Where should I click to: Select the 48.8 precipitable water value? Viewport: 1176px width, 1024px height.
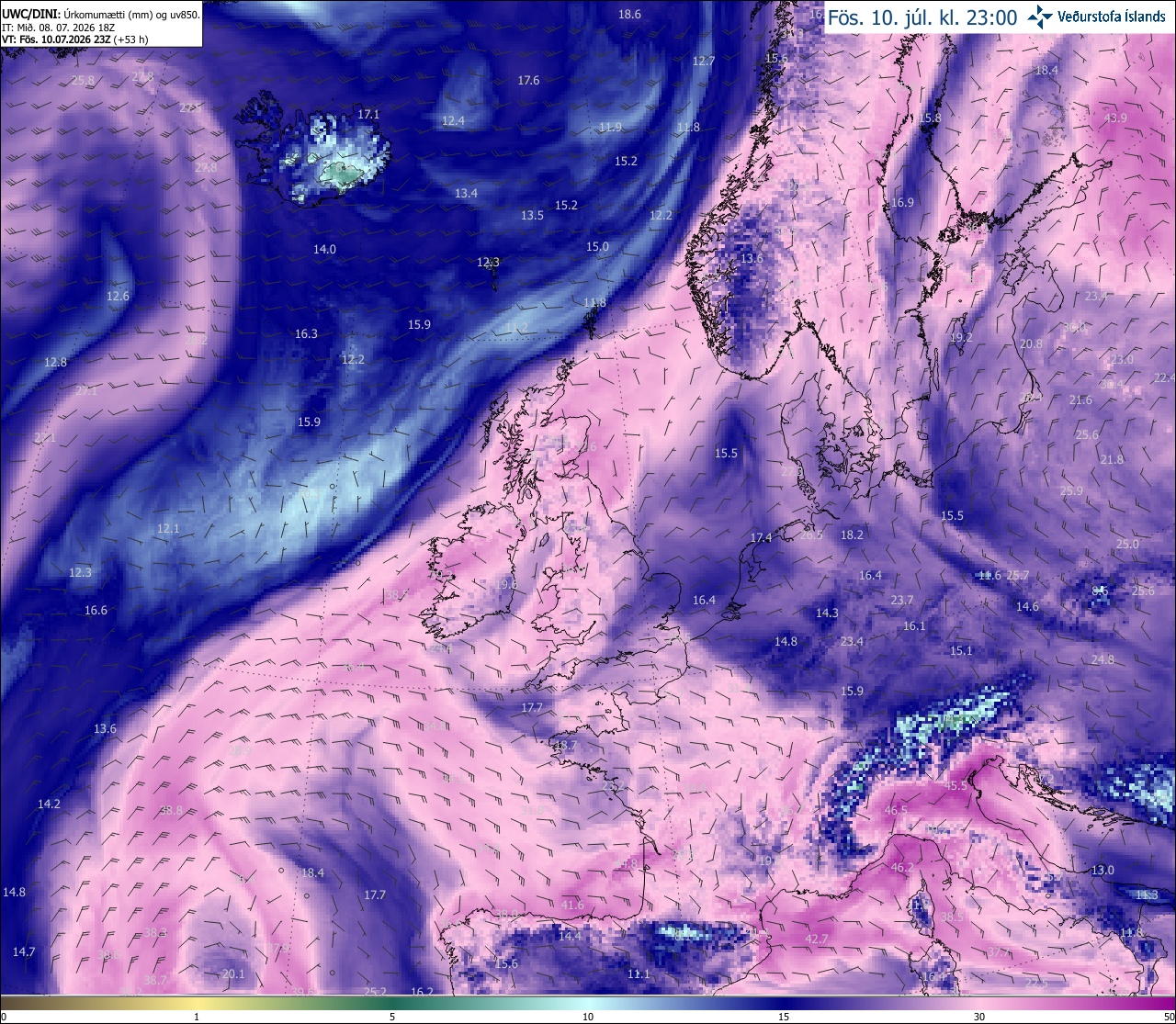pos(171,811)
